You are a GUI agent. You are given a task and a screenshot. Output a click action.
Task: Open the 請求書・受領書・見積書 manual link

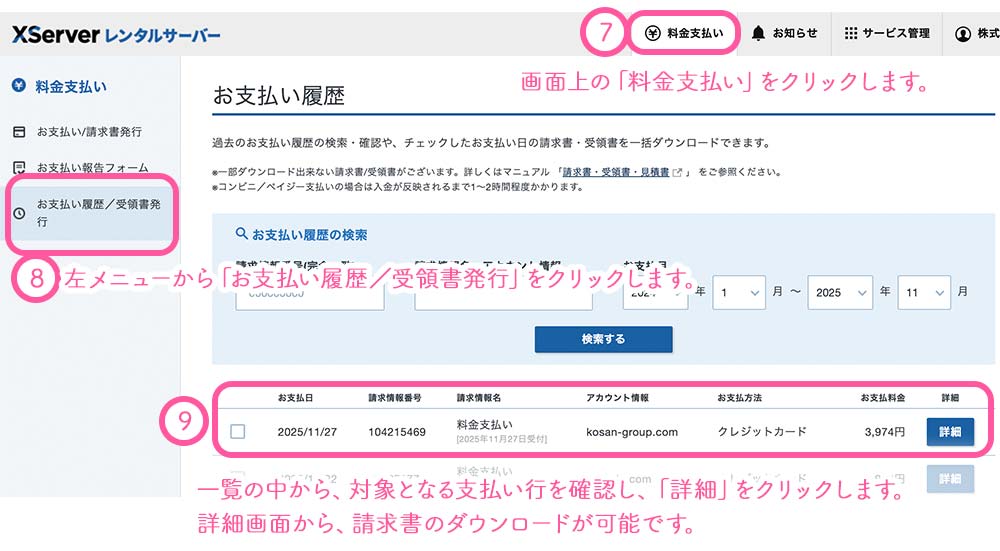click(x=615, y=172)
